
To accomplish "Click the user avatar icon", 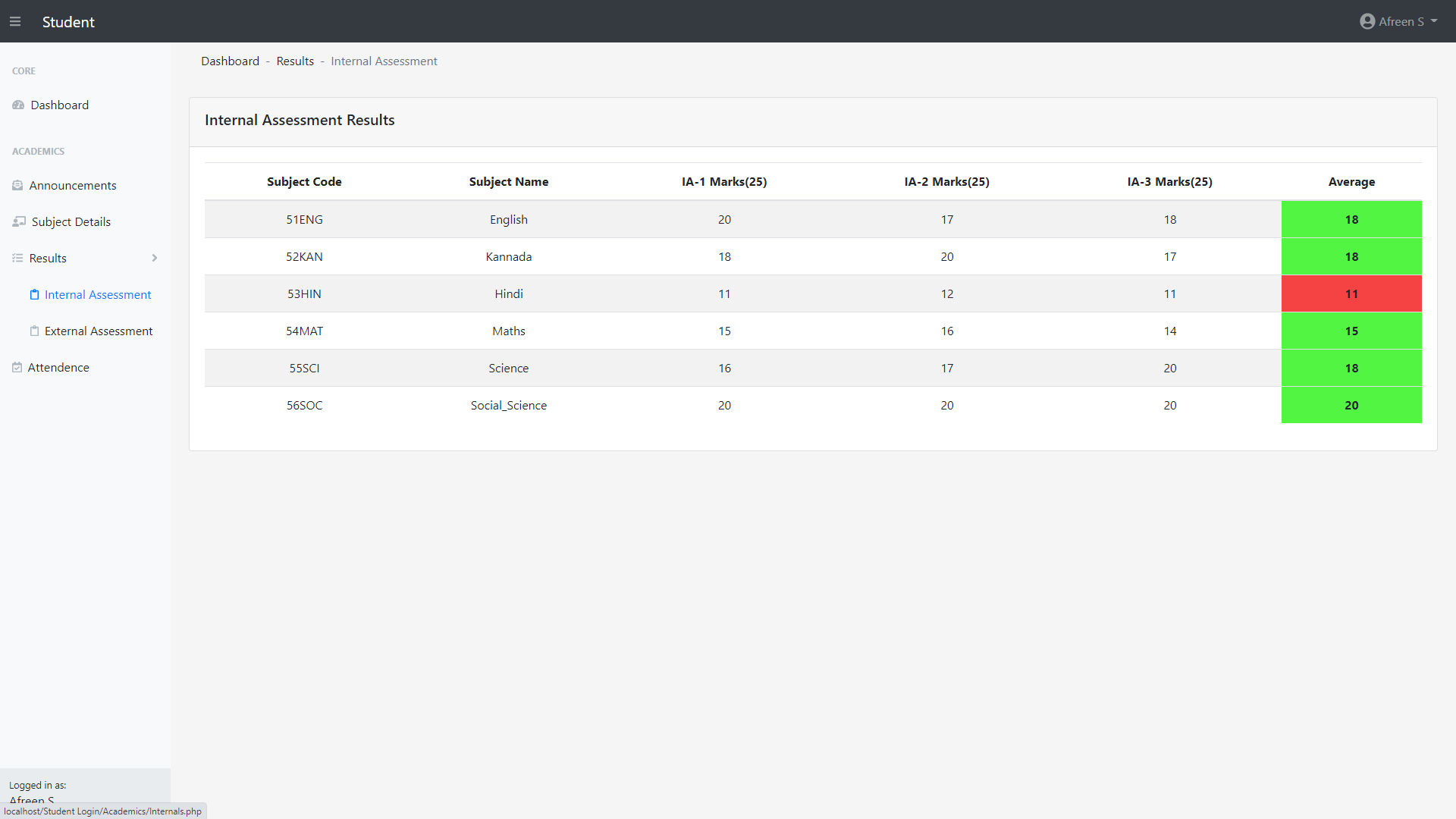I will 1367,22.
